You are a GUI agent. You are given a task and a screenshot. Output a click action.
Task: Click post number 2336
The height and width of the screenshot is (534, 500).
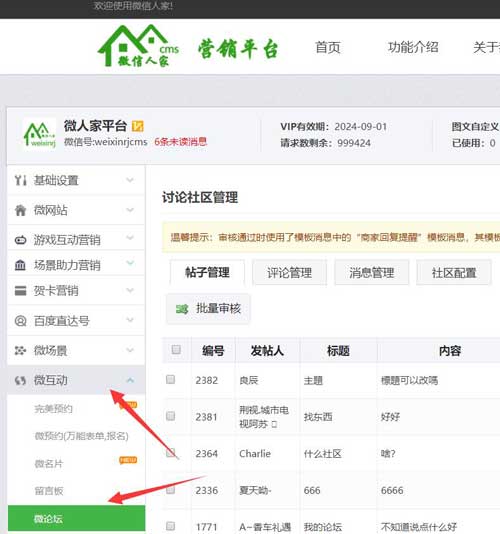[x=206, y=490]
